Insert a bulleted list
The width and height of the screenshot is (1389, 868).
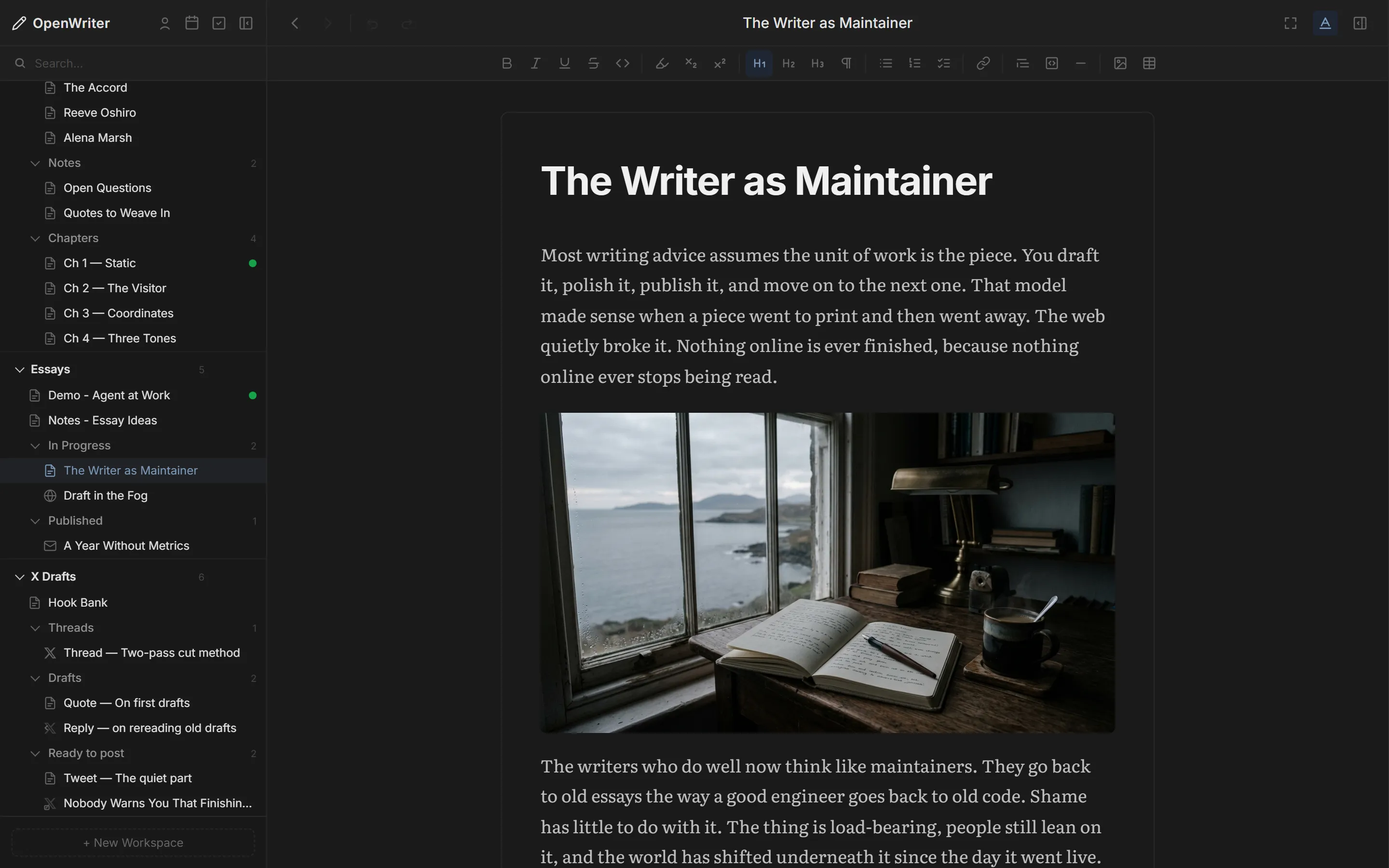(x=885, y=63)
